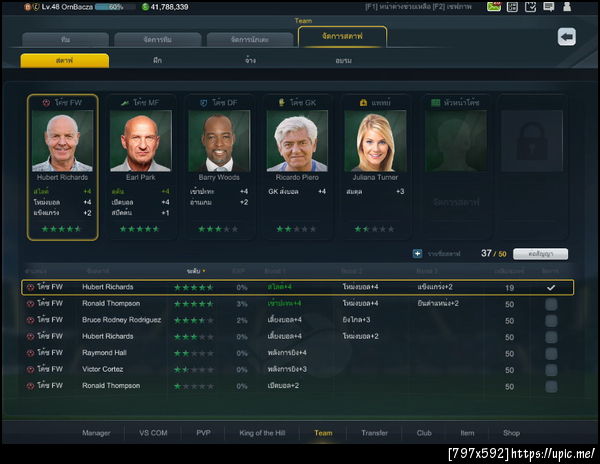Click the padlock on the locked staff slot
Screen dimensions: 600x464
coord(532,141)
